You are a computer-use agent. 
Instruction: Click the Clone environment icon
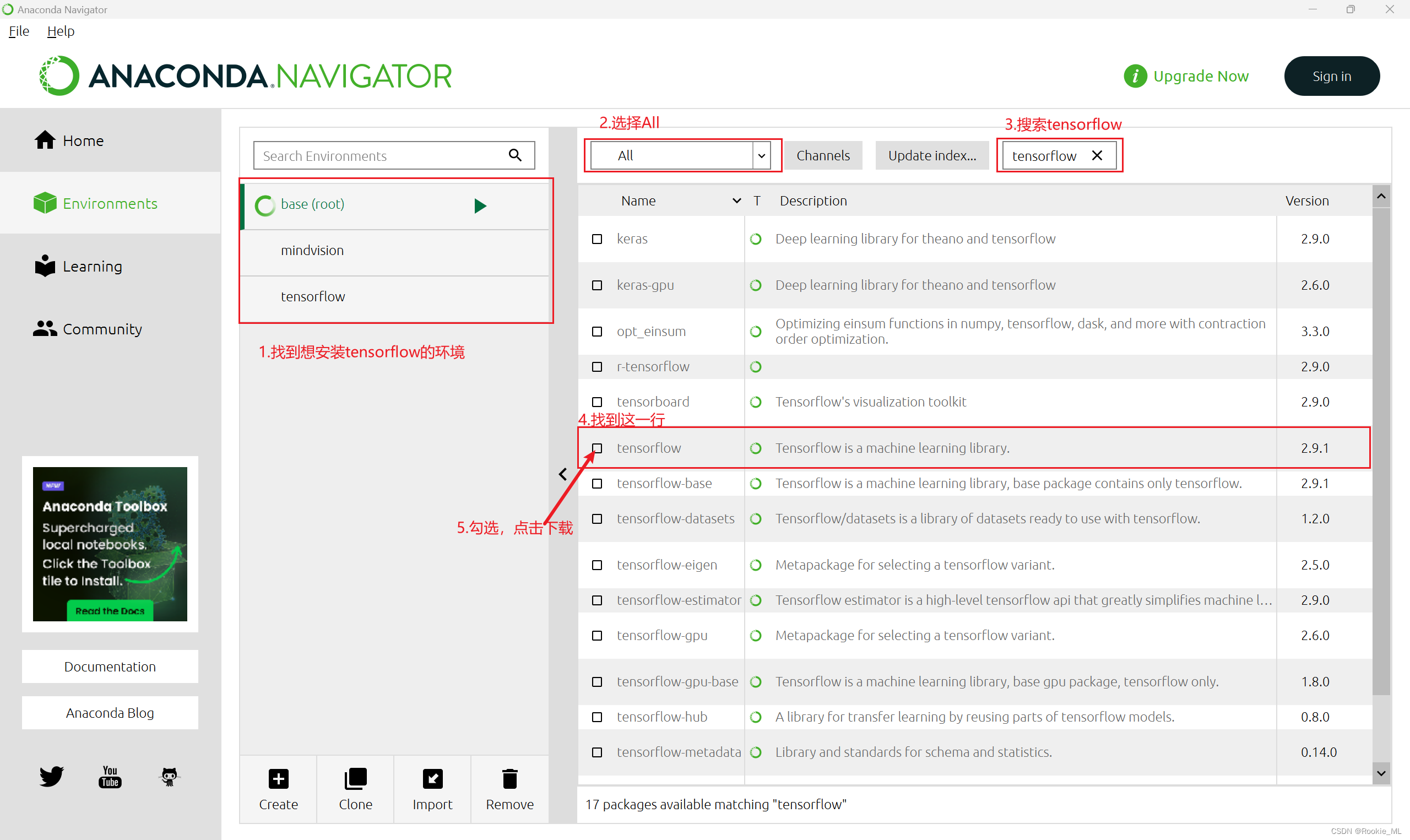355,779
